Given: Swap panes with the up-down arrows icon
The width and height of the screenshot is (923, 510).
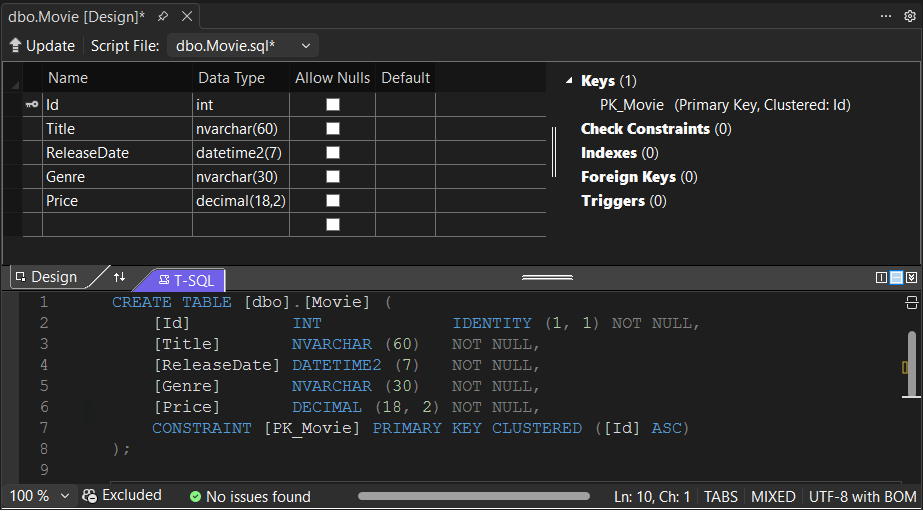Looking at the screenshot, I should pyautogui.click(x=119, y=277).
